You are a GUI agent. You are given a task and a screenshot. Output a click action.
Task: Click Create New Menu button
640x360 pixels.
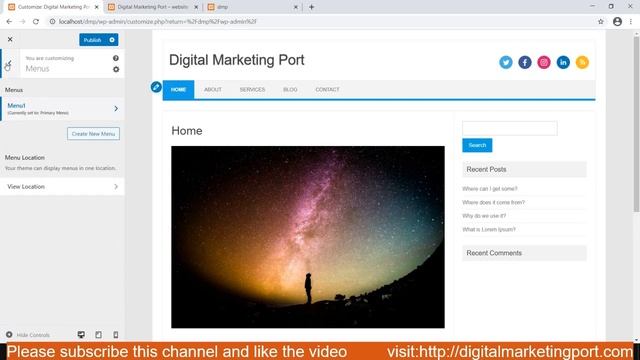93,134
